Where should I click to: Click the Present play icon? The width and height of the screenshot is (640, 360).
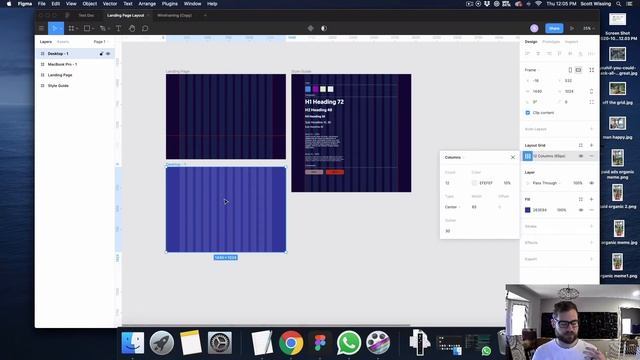tap(572, 29)
